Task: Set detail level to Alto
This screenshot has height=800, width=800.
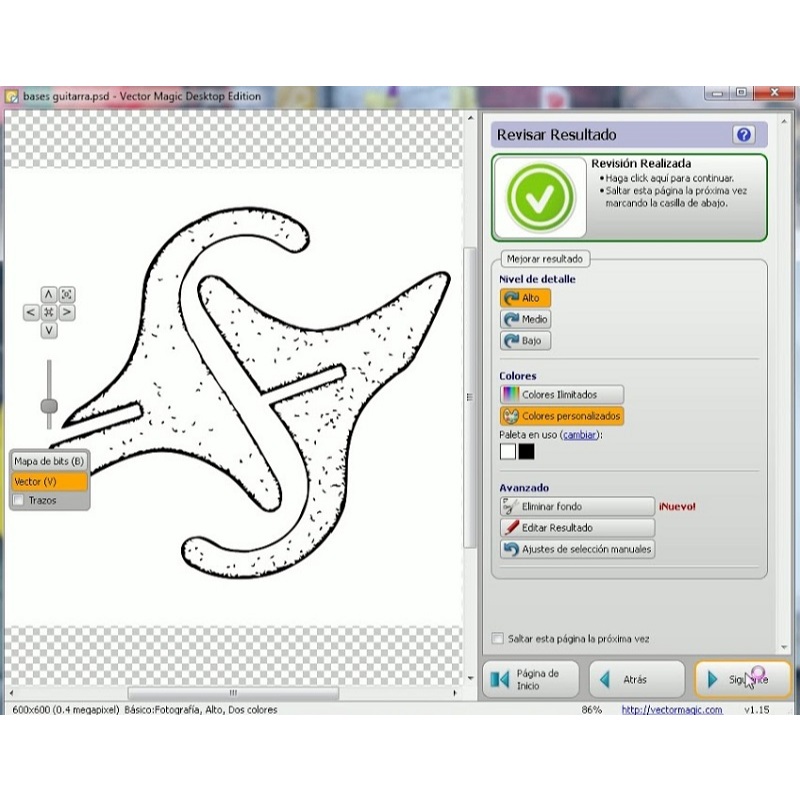Action: pyautogui.click(x=525, y=298)
